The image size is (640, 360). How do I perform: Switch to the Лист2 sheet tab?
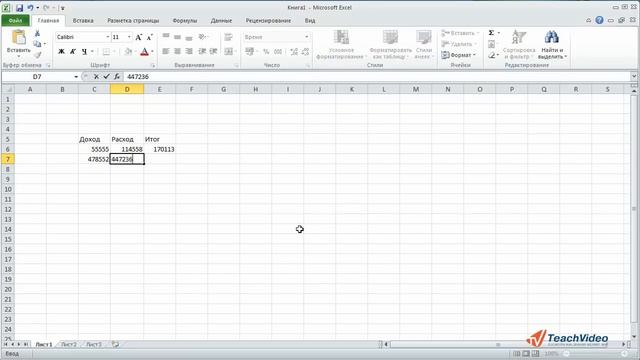click(69, 344)
